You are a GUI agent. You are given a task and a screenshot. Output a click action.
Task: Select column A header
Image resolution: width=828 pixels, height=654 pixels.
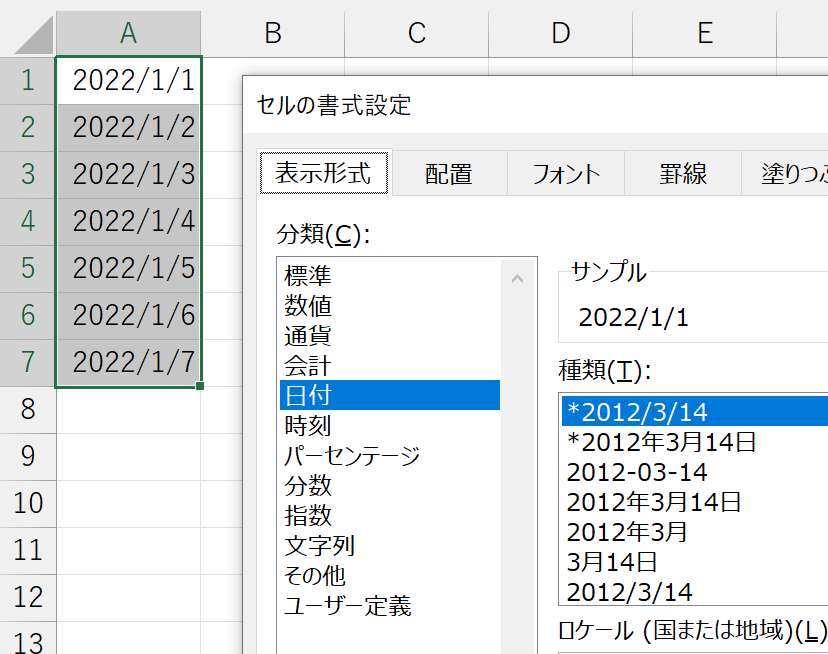click(128, 33)
